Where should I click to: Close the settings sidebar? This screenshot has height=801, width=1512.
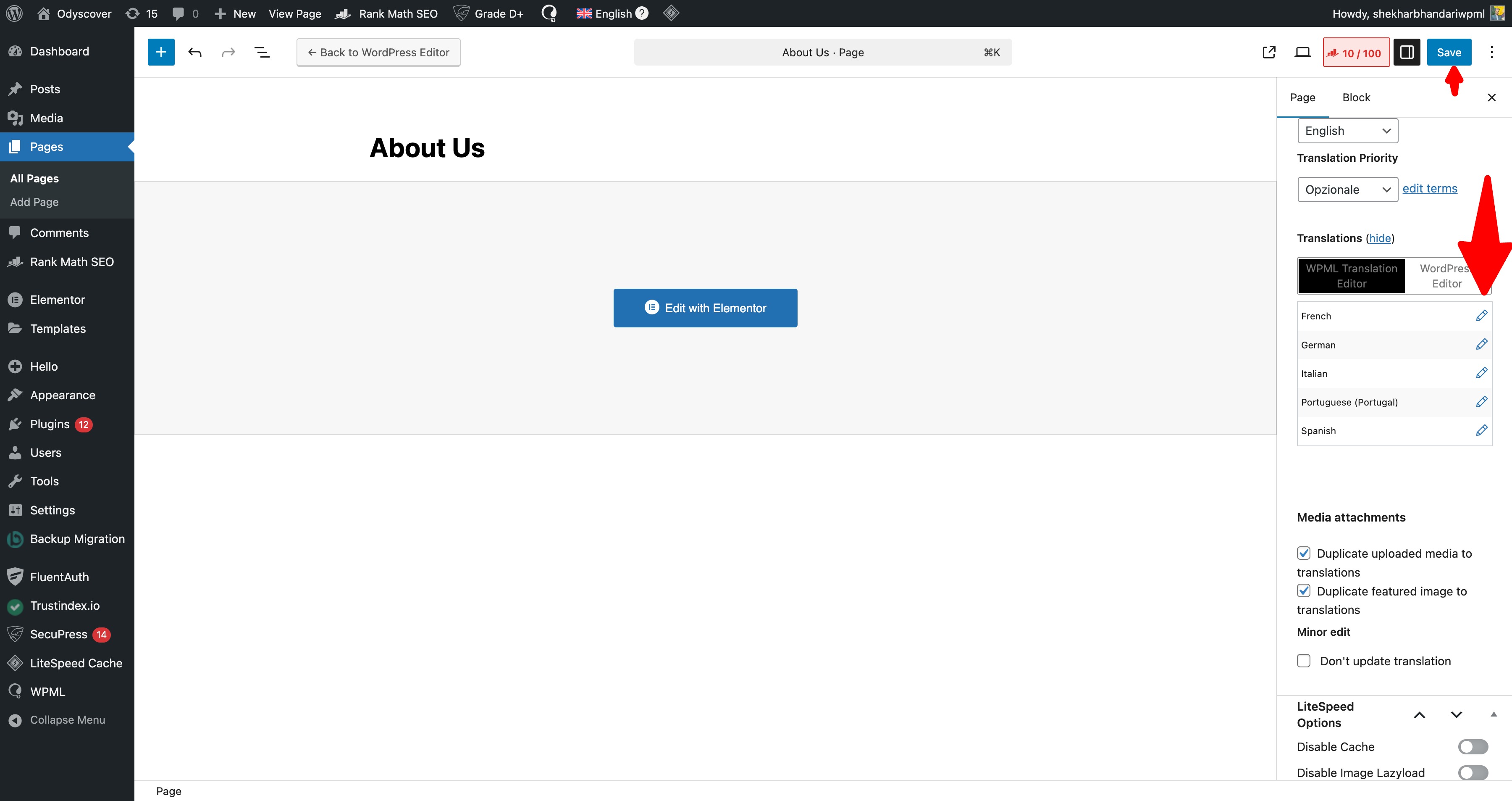1491,97
